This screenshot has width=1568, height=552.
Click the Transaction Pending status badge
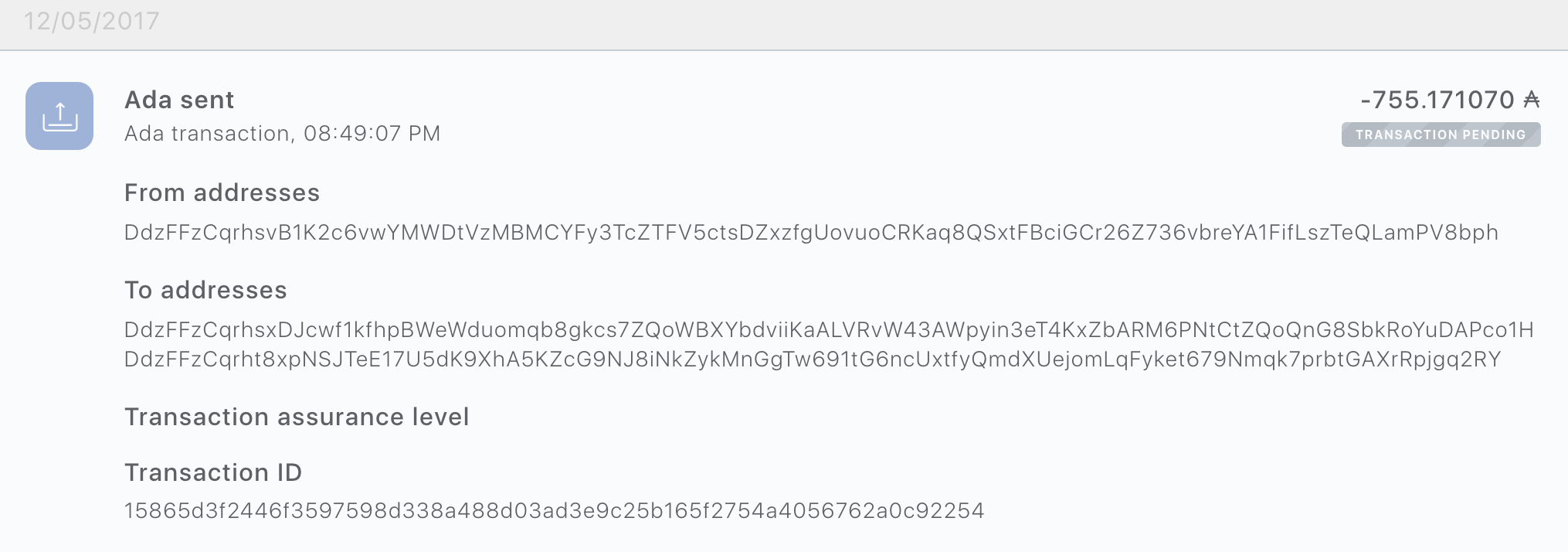point(1441,135)
